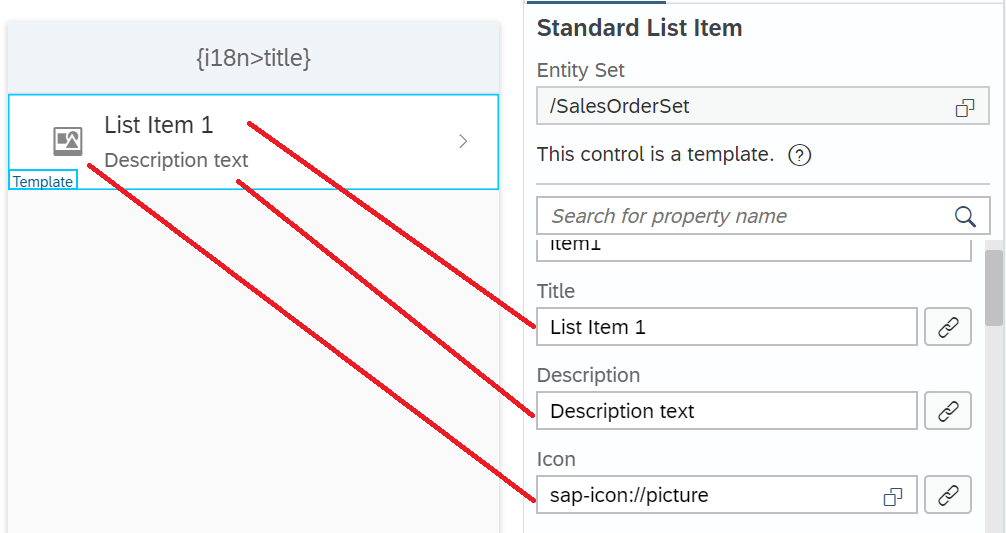
Task: Select the Description text in the list item
Action: (x=176, y=160)
